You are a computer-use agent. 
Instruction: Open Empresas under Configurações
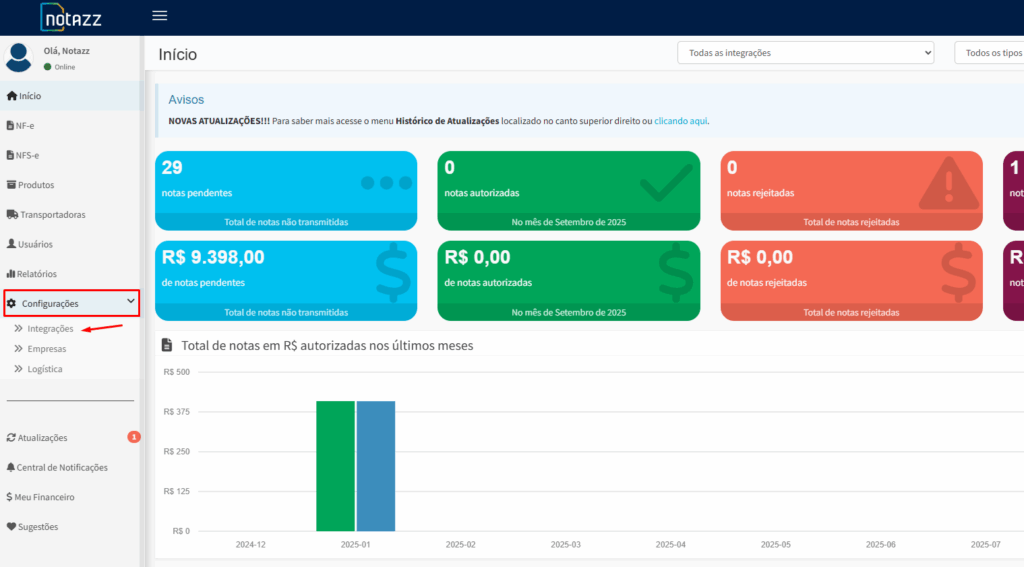point(47,349)
